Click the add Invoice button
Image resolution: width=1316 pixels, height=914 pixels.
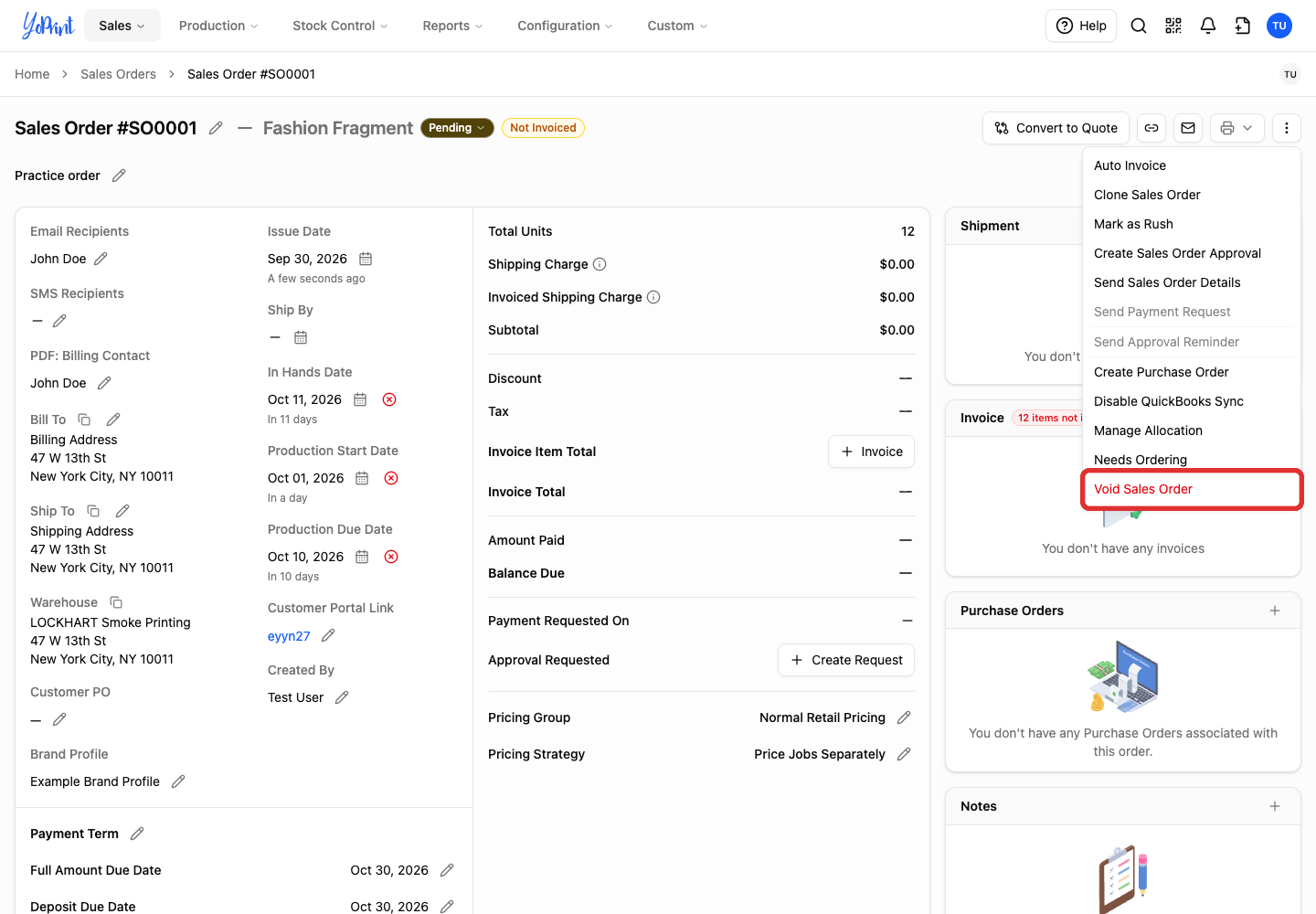[871, 452]
